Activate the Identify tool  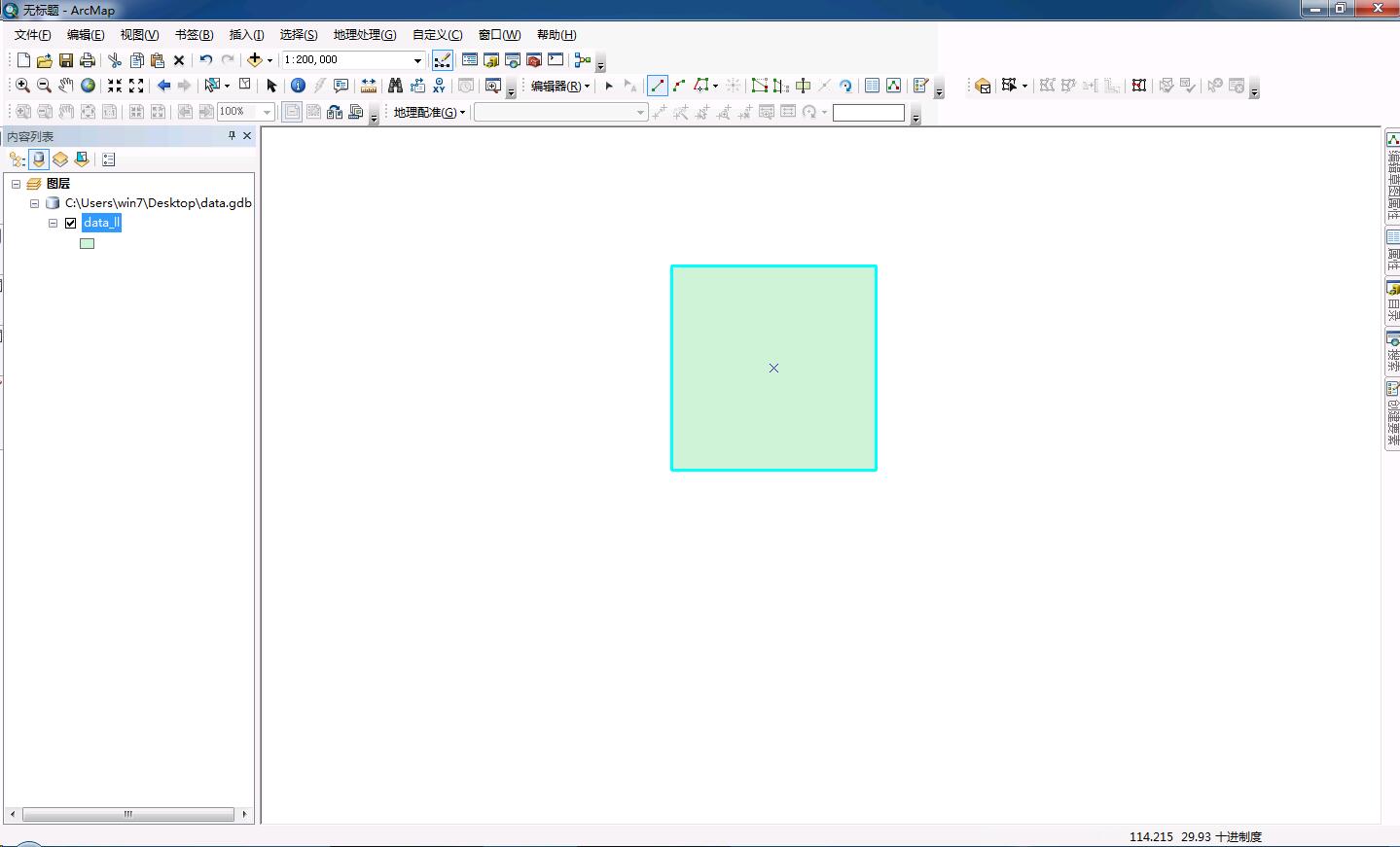coord(299,86)
